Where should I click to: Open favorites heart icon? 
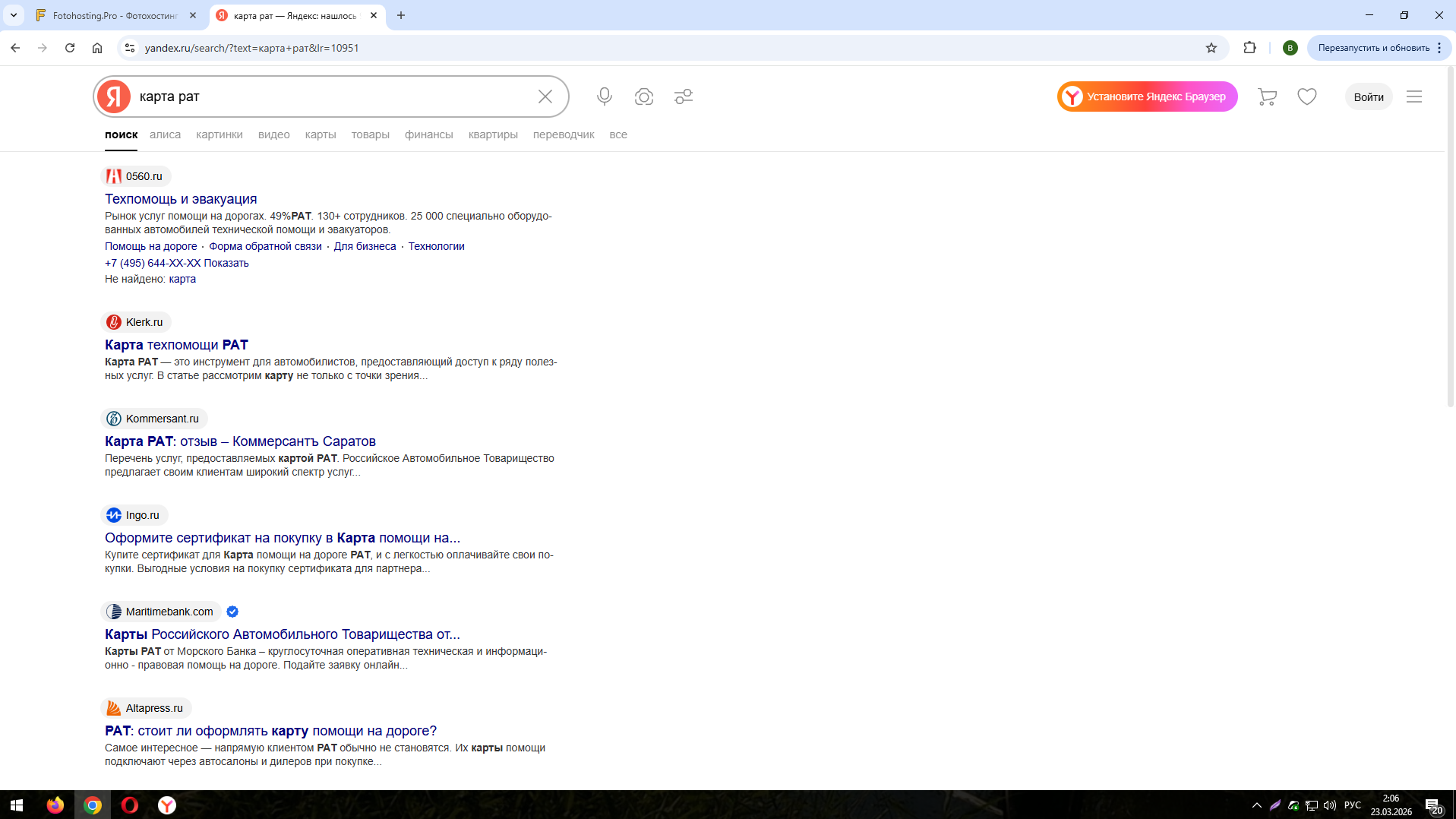(1307, 96)
